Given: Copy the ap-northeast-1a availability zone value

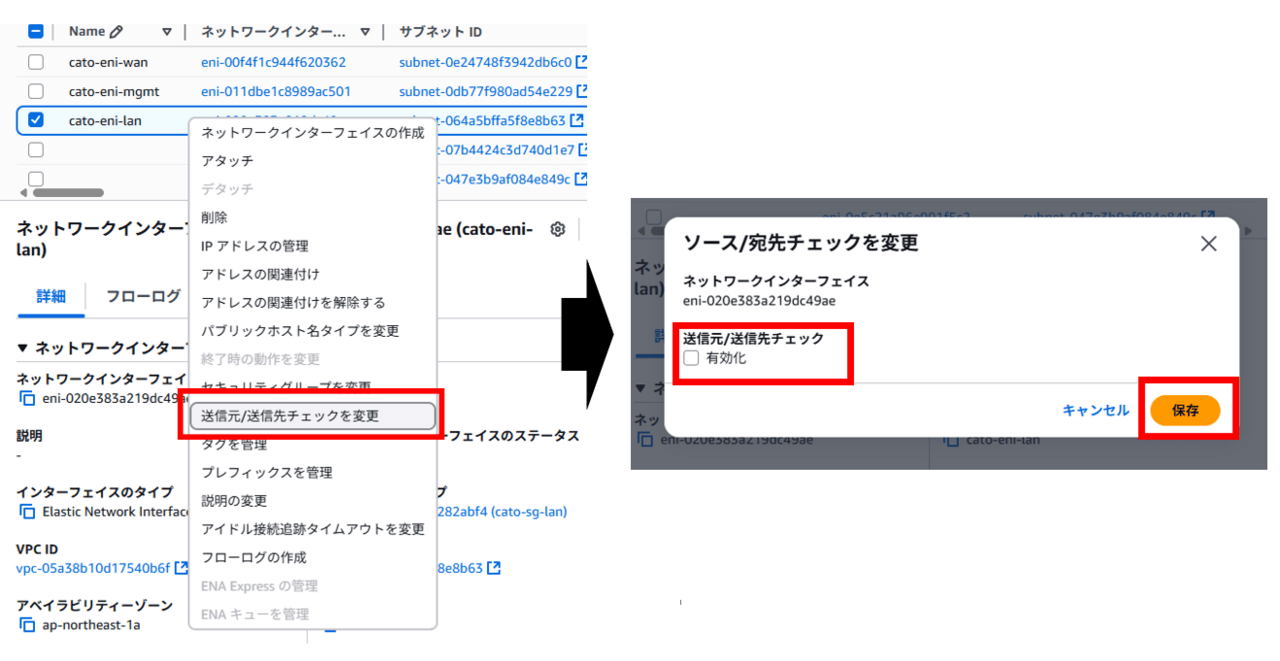Looking at the screenshot, I should (27, 625).
